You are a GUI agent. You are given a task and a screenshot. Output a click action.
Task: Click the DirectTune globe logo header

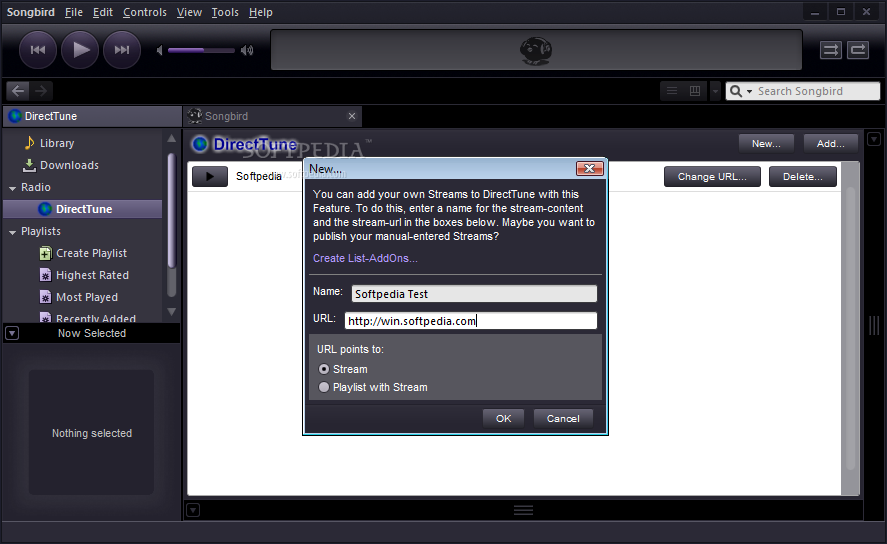point(244,144)
